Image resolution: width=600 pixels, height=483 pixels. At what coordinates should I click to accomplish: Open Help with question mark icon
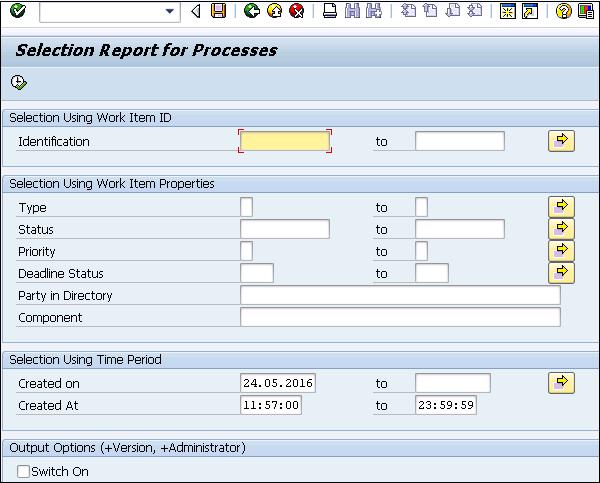[x=563, y=11]
